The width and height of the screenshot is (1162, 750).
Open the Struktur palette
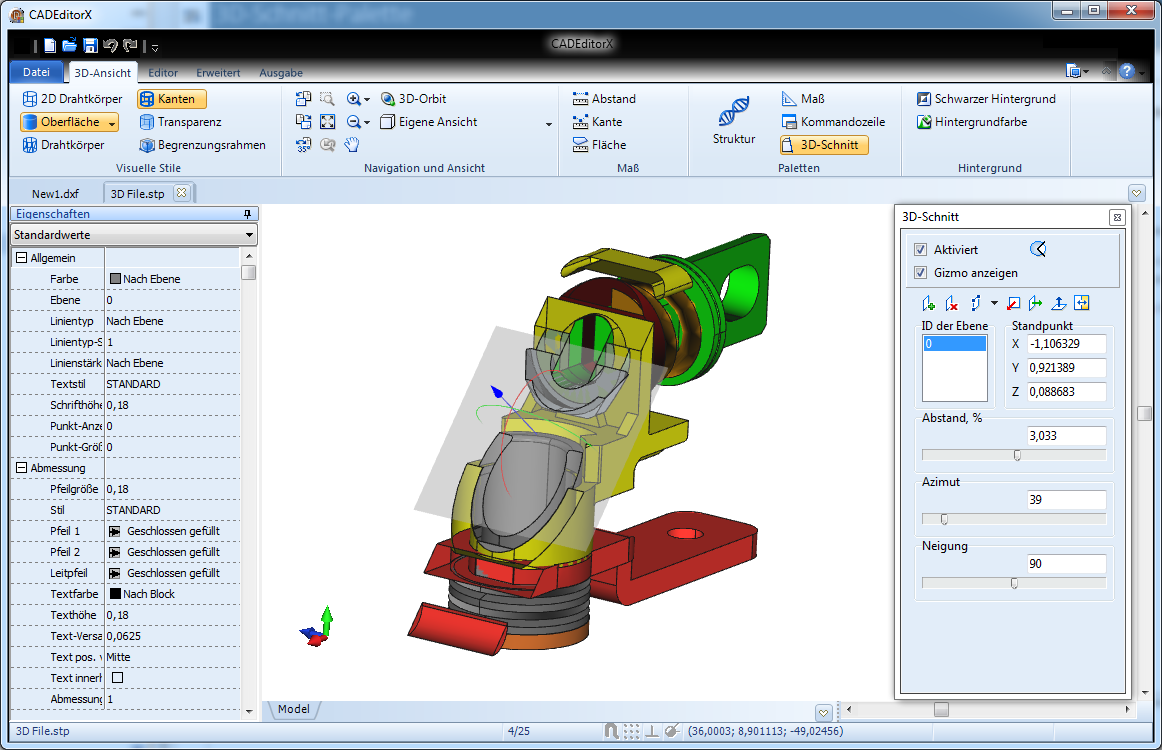(x=734, y=121)
